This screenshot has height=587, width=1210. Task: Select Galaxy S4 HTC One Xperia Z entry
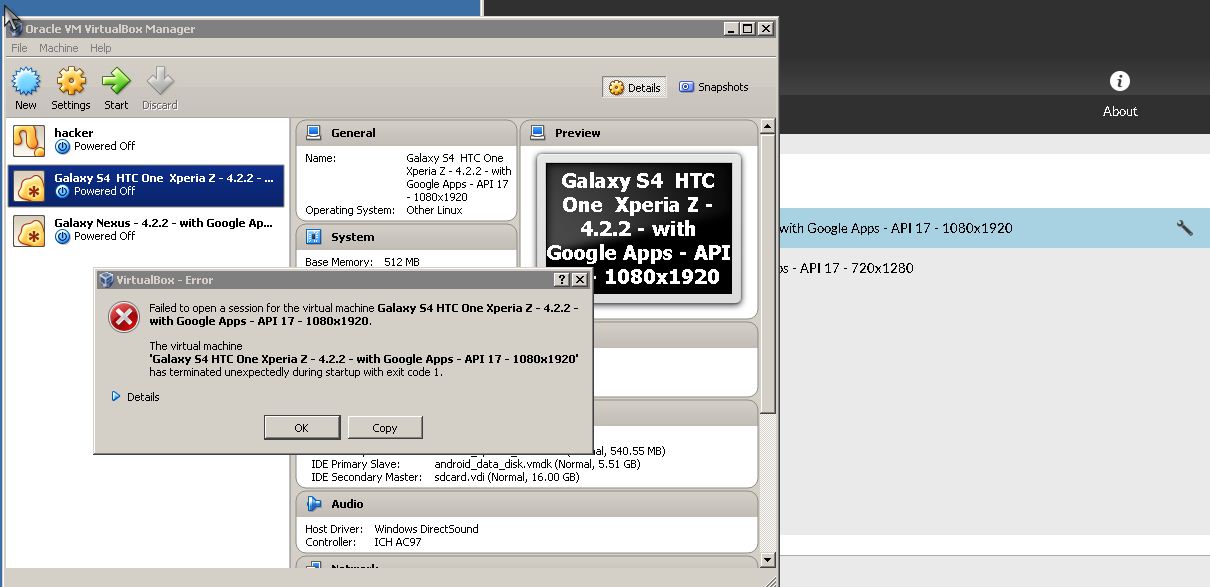pos(146,185)
